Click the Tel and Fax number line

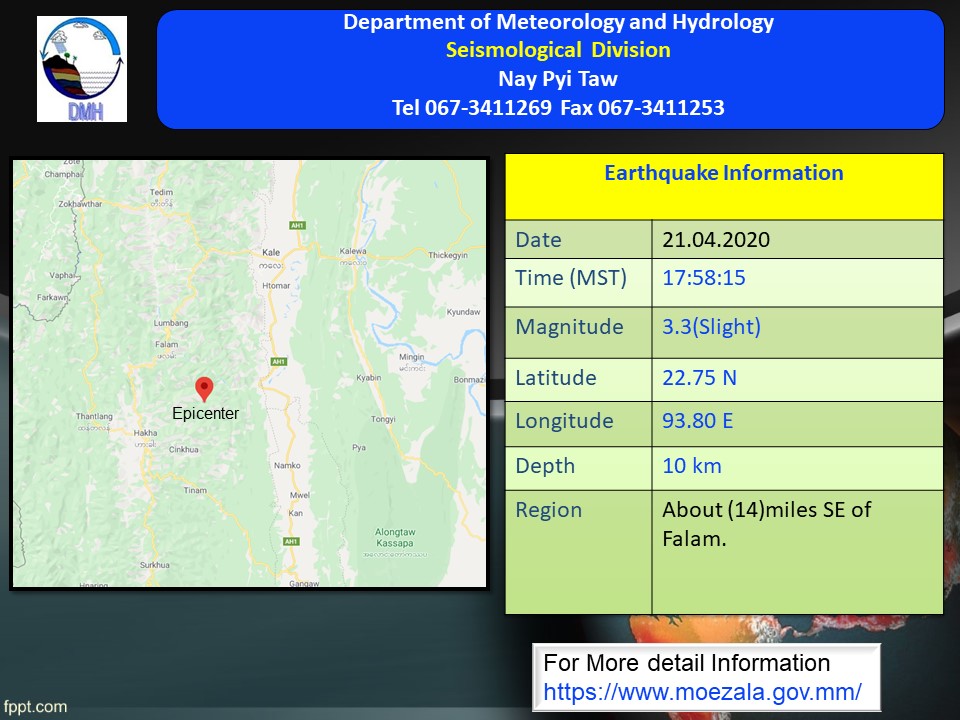click(x=558, y=107)
